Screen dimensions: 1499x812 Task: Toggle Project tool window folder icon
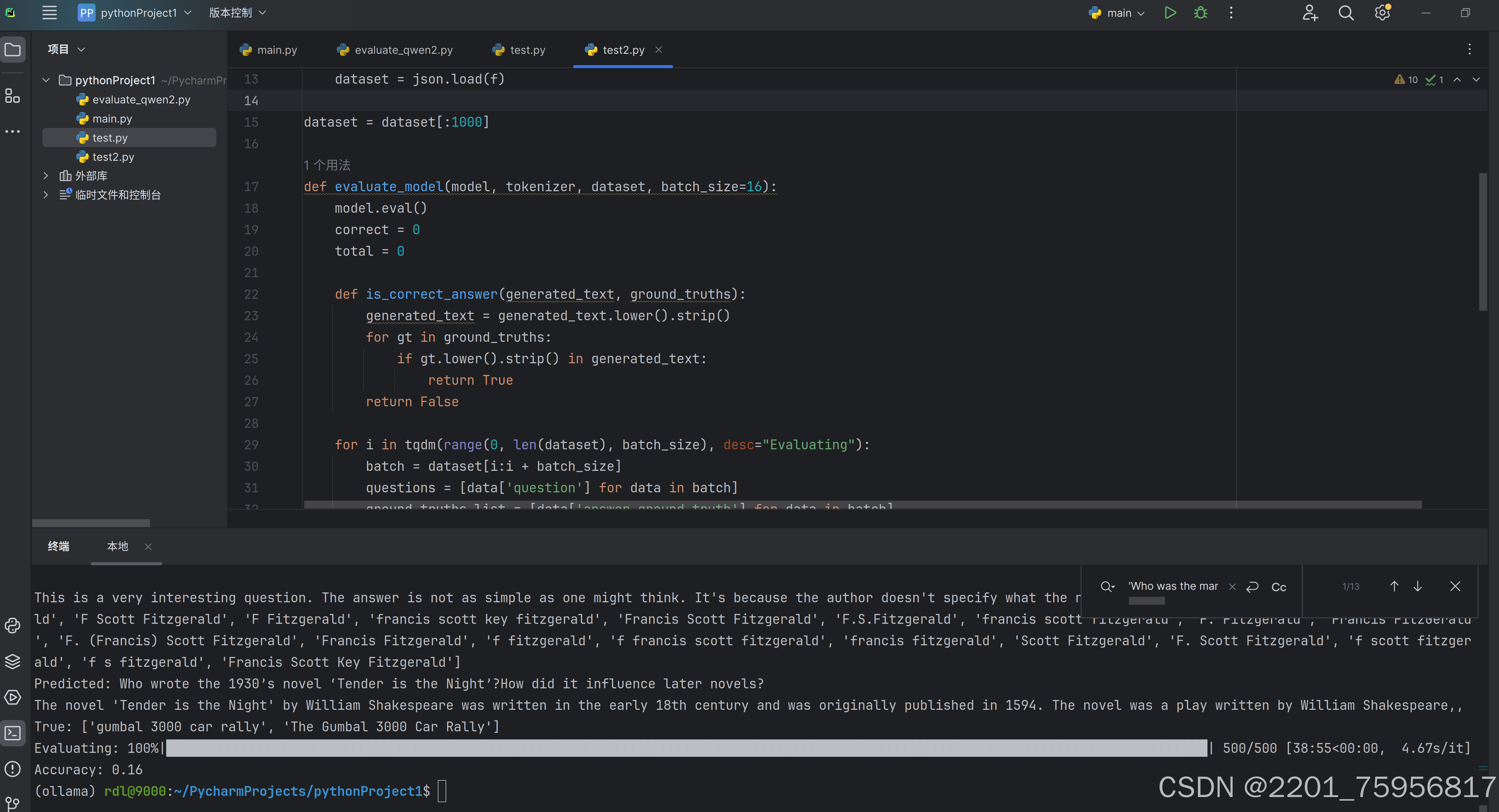[12, 49]
